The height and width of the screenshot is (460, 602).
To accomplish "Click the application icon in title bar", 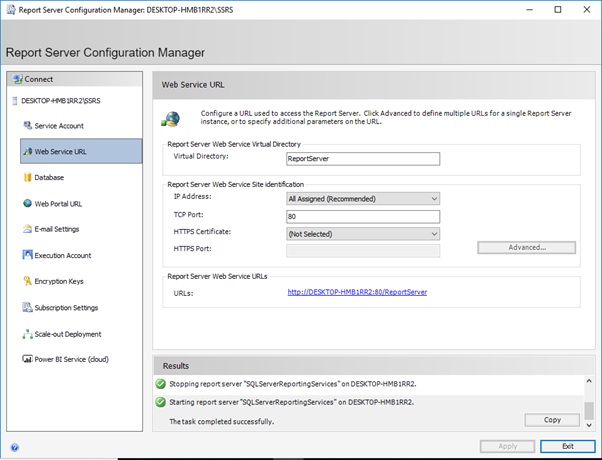I will point(11,10).
